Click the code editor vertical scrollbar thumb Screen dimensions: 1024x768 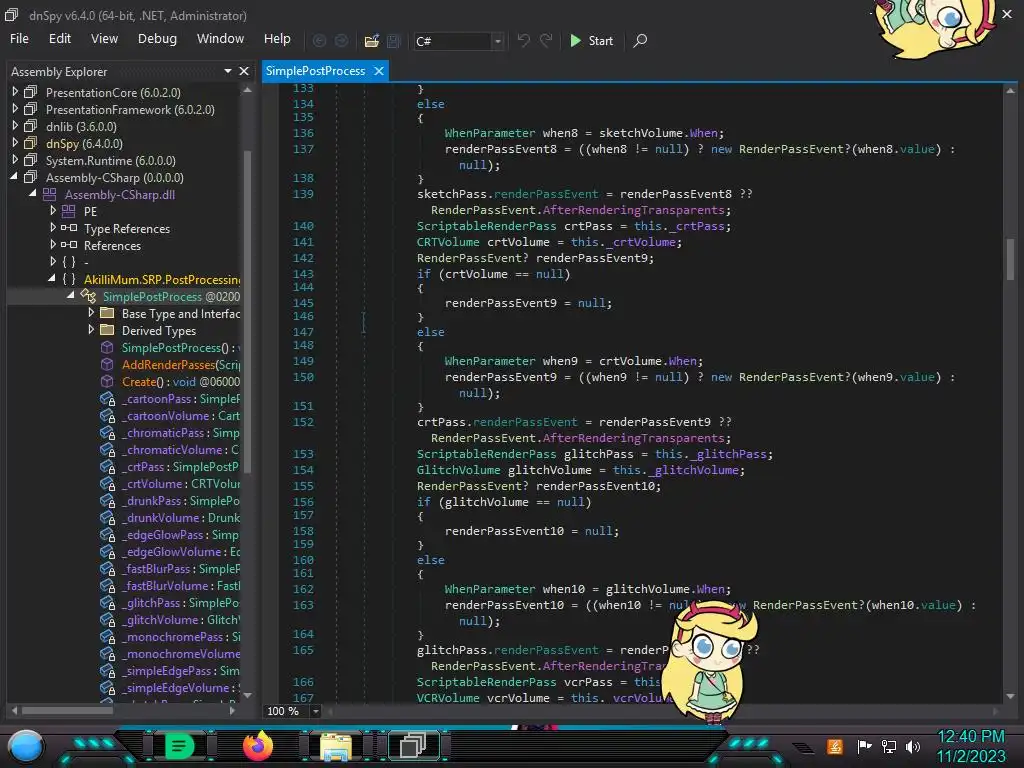click(x=1010, y=259)
